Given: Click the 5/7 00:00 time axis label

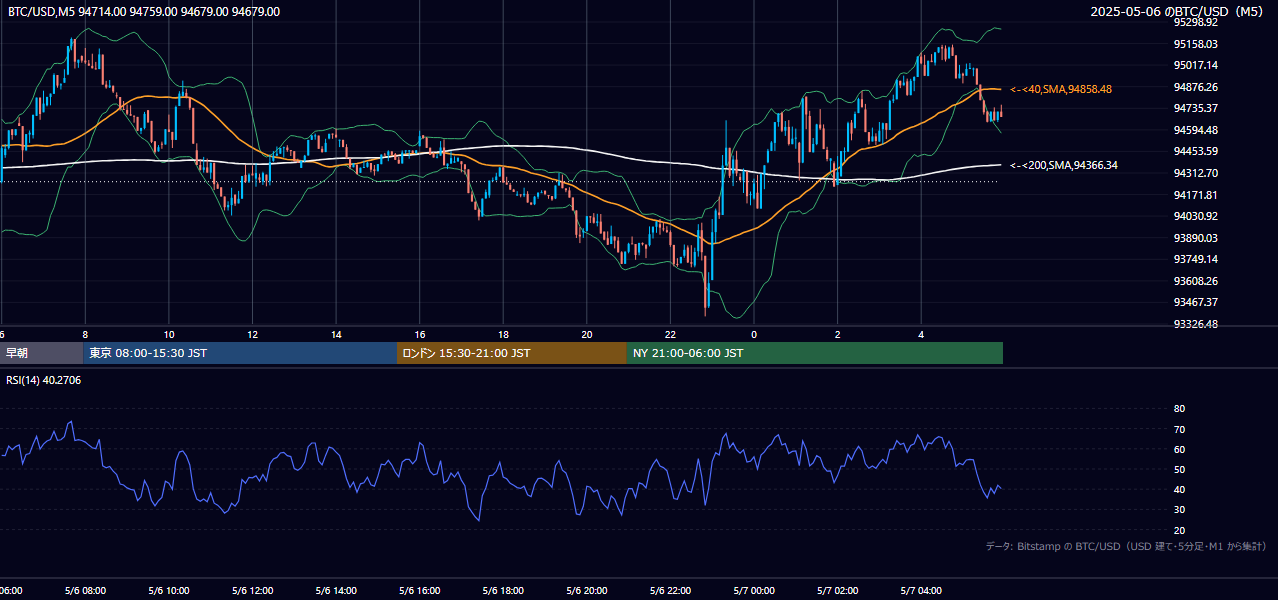Looking at the screenshot, I should tap(754, 591).
